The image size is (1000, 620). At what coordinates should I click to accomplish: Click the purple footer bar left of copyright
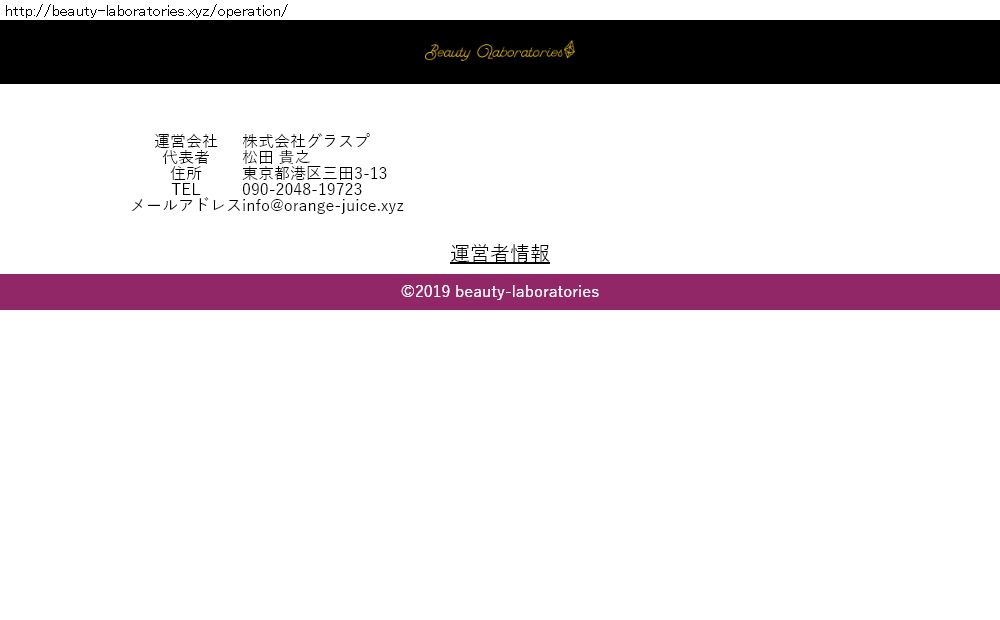pyautogui.click(x=200, y=292)
